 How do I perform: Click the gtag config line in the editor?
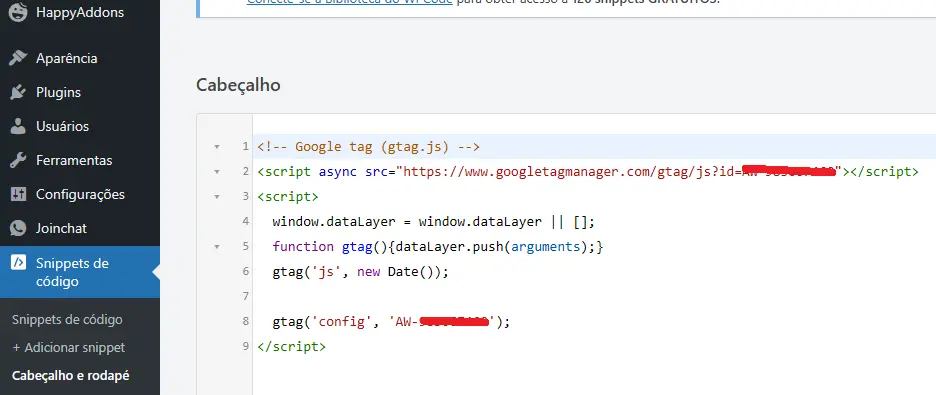(391, 322)
